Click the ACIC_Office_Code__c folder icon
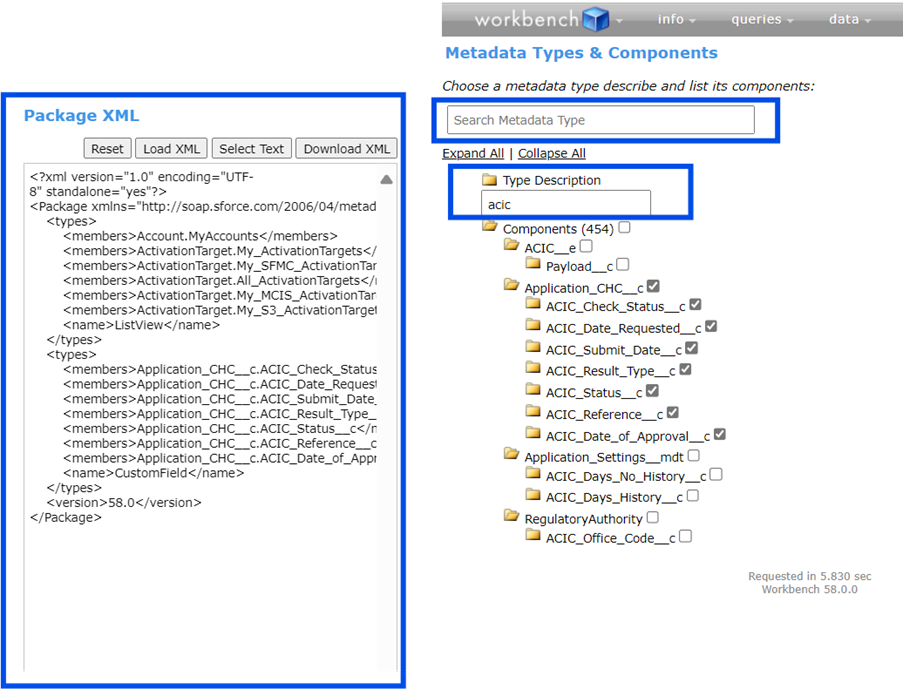Screen dimensions: 903x689 533,536
